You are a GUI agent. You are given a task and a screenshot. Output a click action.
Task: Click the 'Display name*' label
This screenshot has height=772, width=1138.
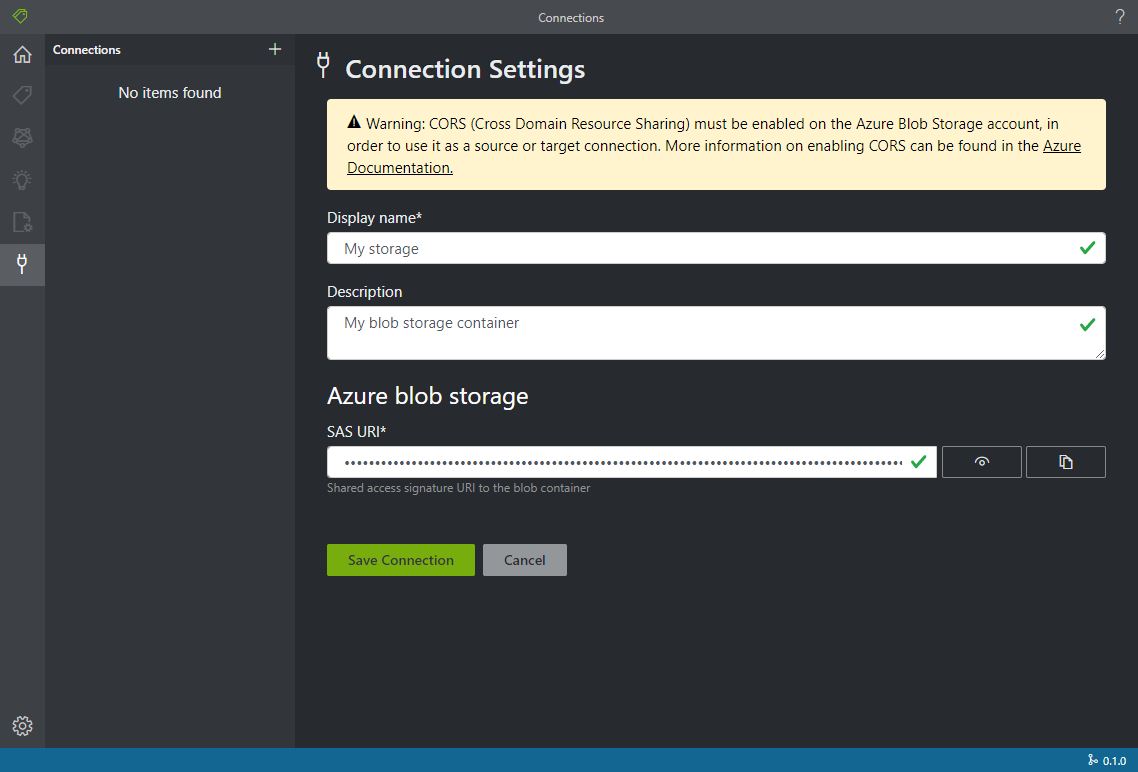tap(374, 218)
